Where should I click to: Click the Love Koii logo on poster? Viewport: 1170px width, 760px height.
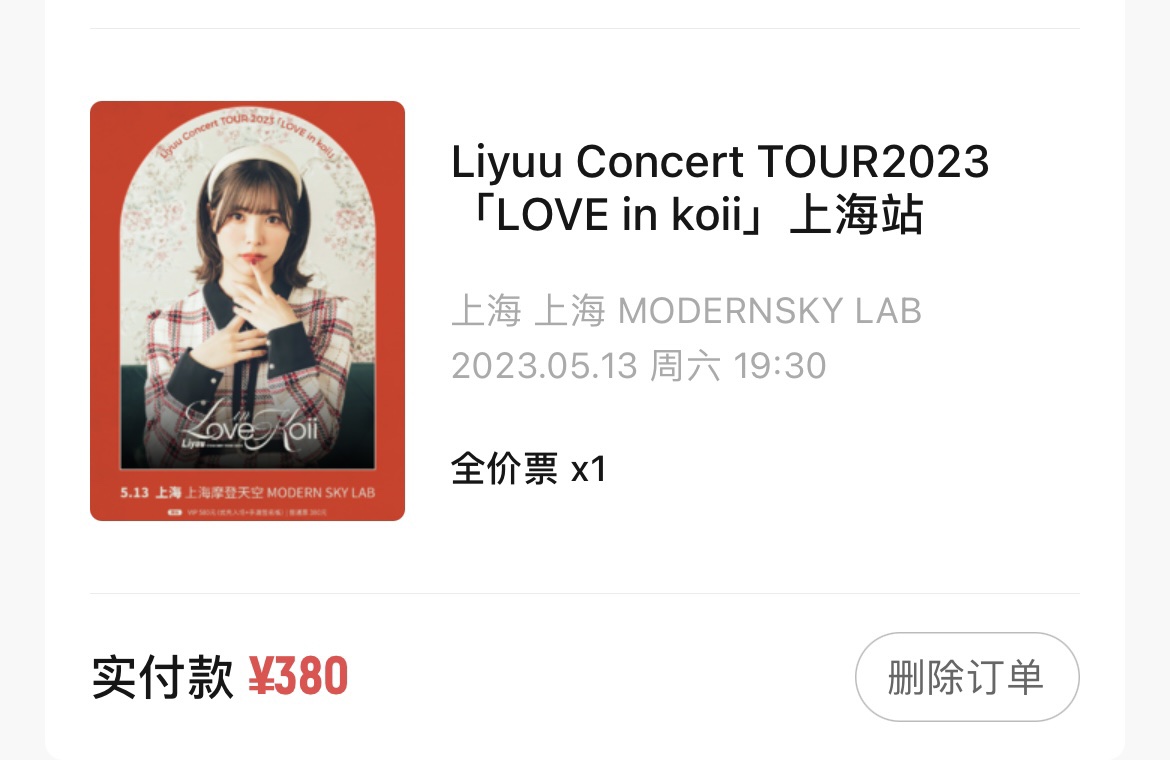click(x=250, y=427)
